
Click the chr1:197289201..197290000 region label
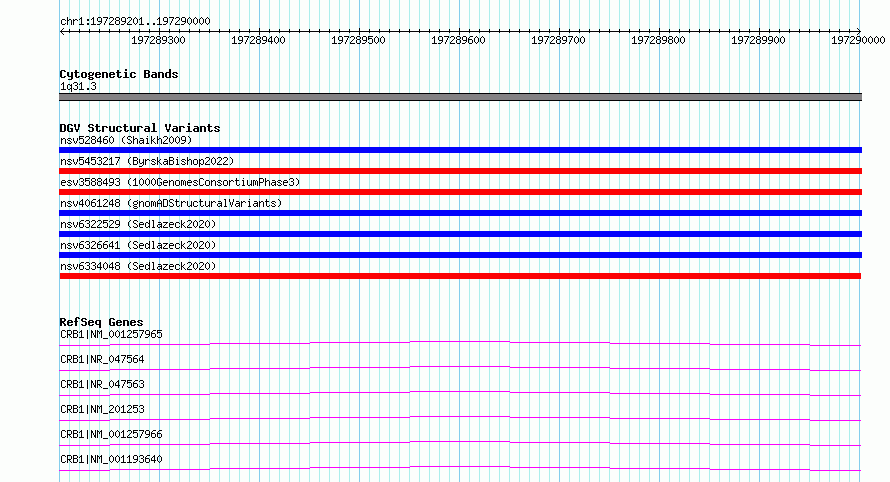135,21
